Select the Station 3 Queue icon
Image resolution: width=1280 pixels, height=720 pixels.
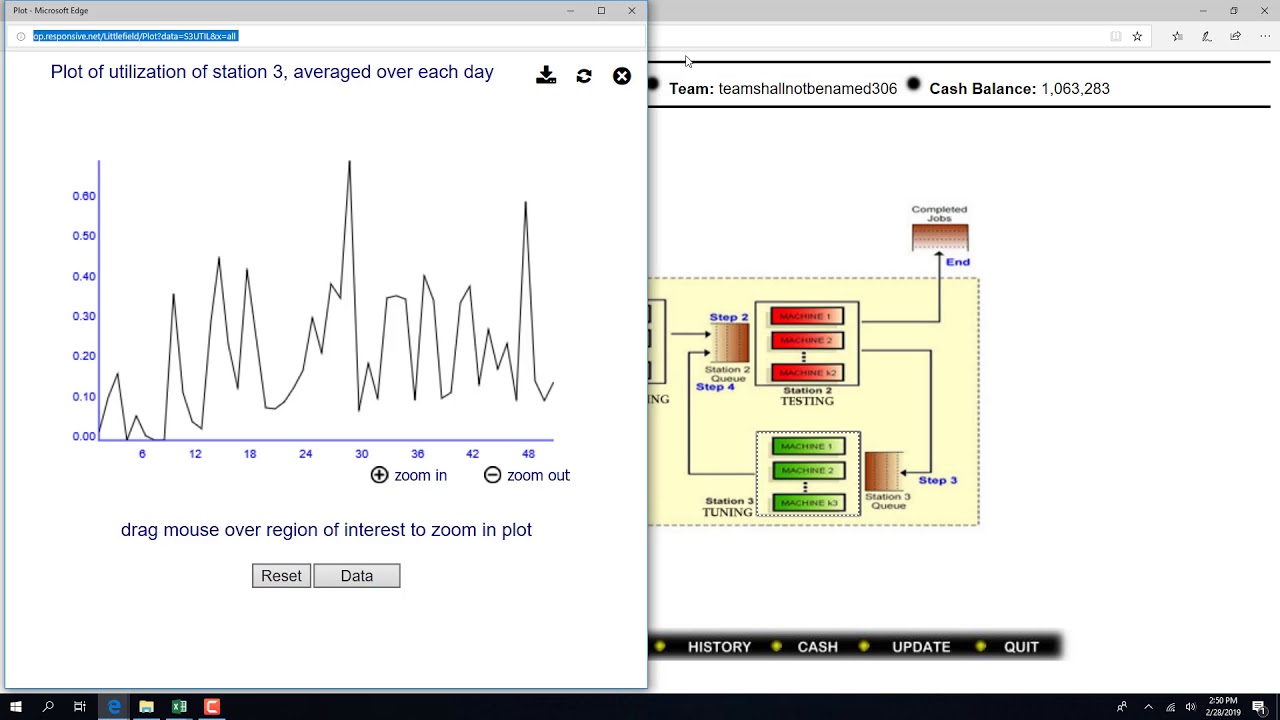[884, 471]
